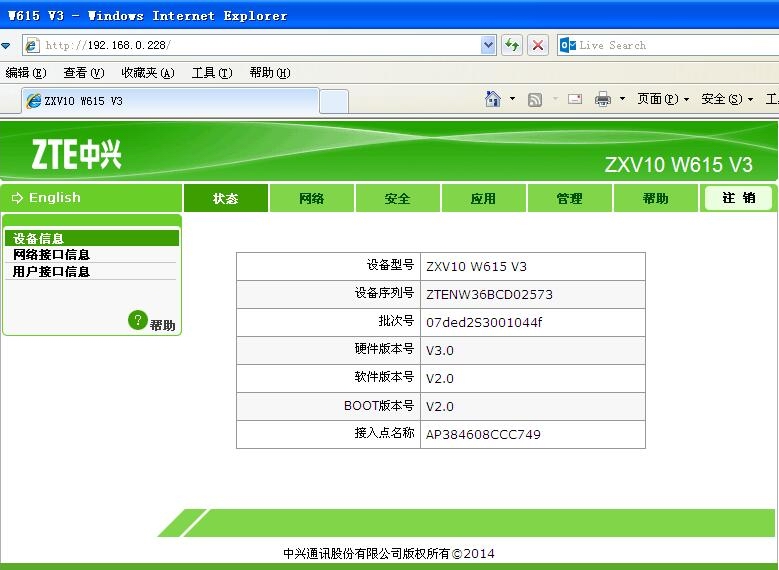Click the green question mark help icon
This screenshot has height=570, width=779.
(x=138, y=320)
